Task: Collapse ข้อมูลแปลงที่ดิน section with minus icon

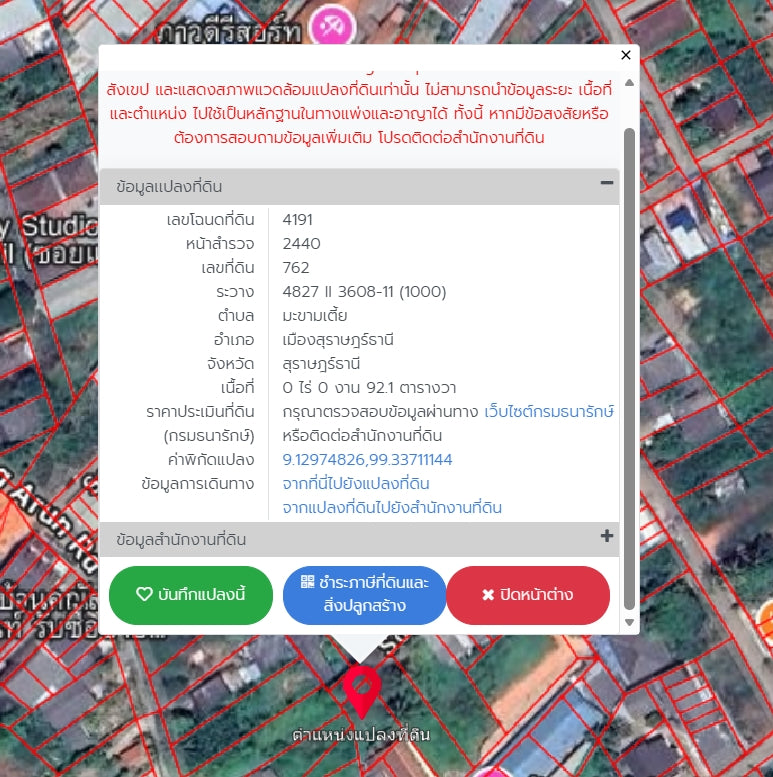Action: pos(606,184)
